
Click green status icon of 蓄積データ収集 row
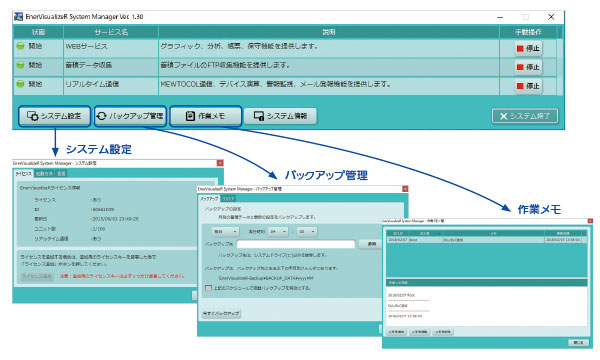20,65
